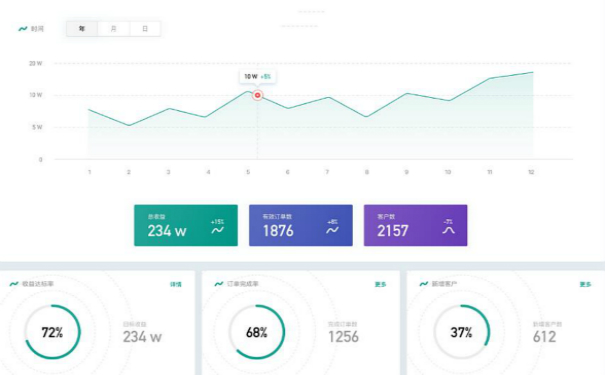Click the 72% circular progress ring
Screen dimensions: 605x375
(x=52, y=332)
